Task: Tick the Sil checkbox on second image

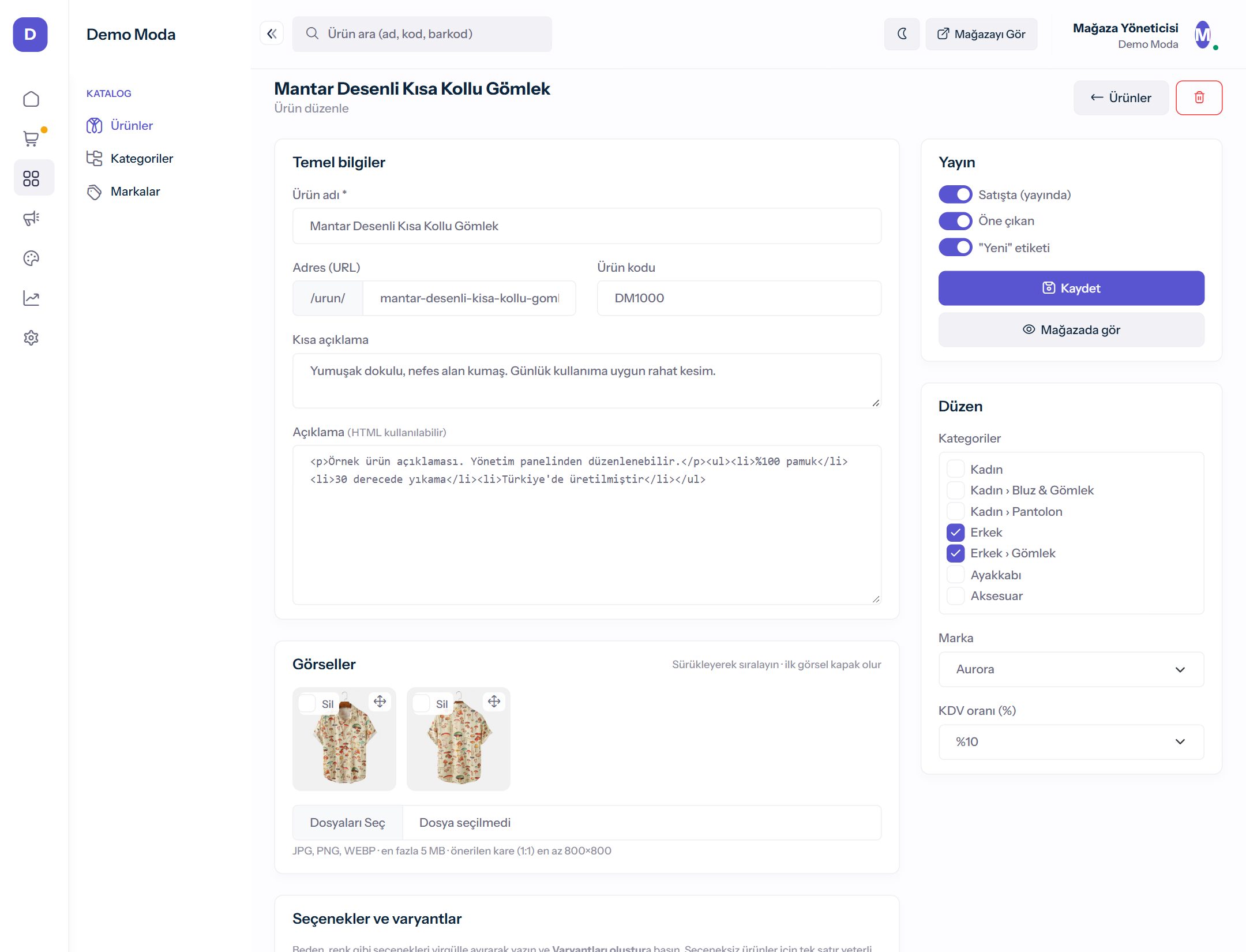Action: 421,703
